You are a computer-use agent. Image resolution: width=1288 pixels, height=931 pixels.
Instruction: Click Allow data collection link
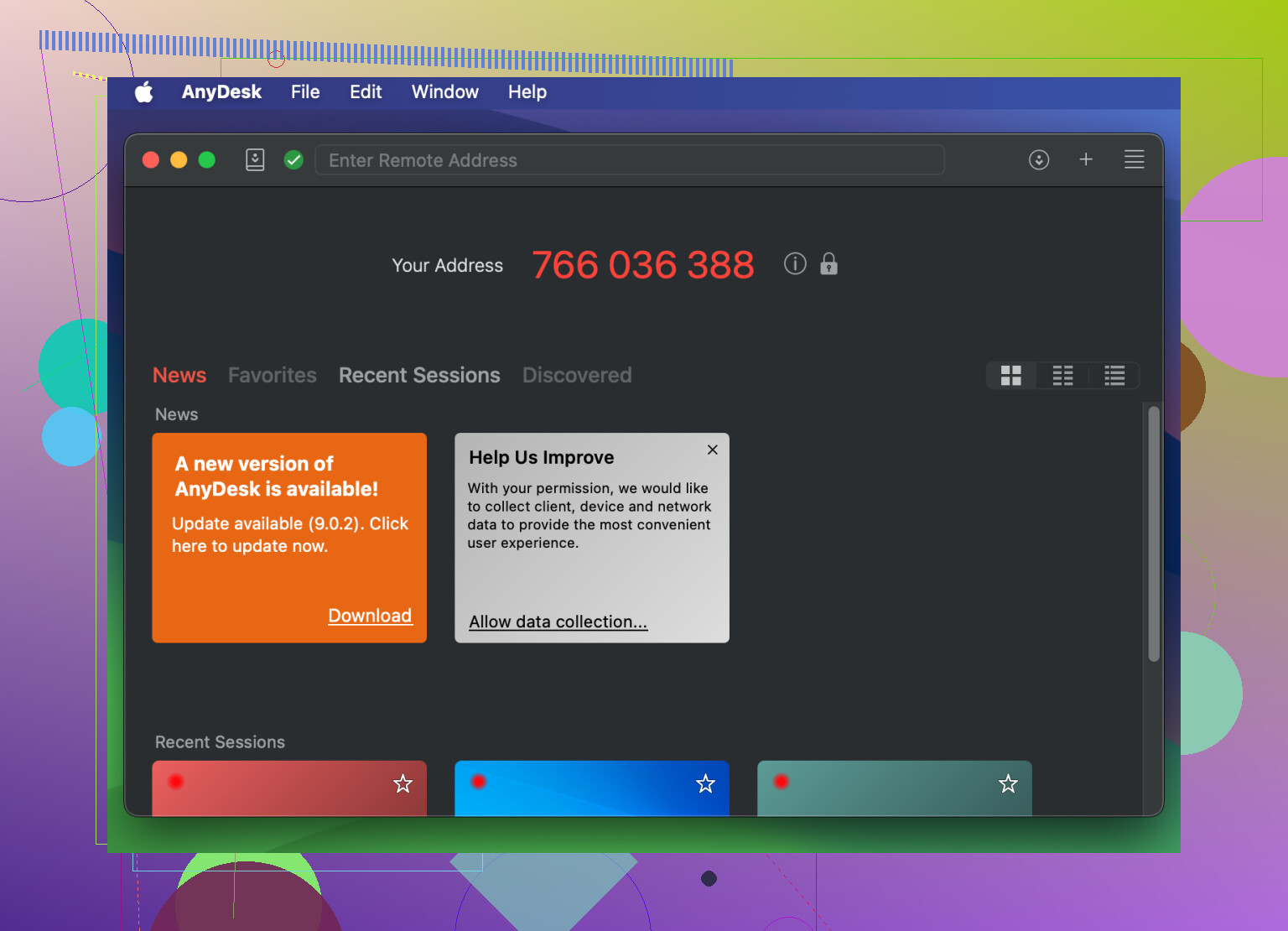(x=558, y=622)
